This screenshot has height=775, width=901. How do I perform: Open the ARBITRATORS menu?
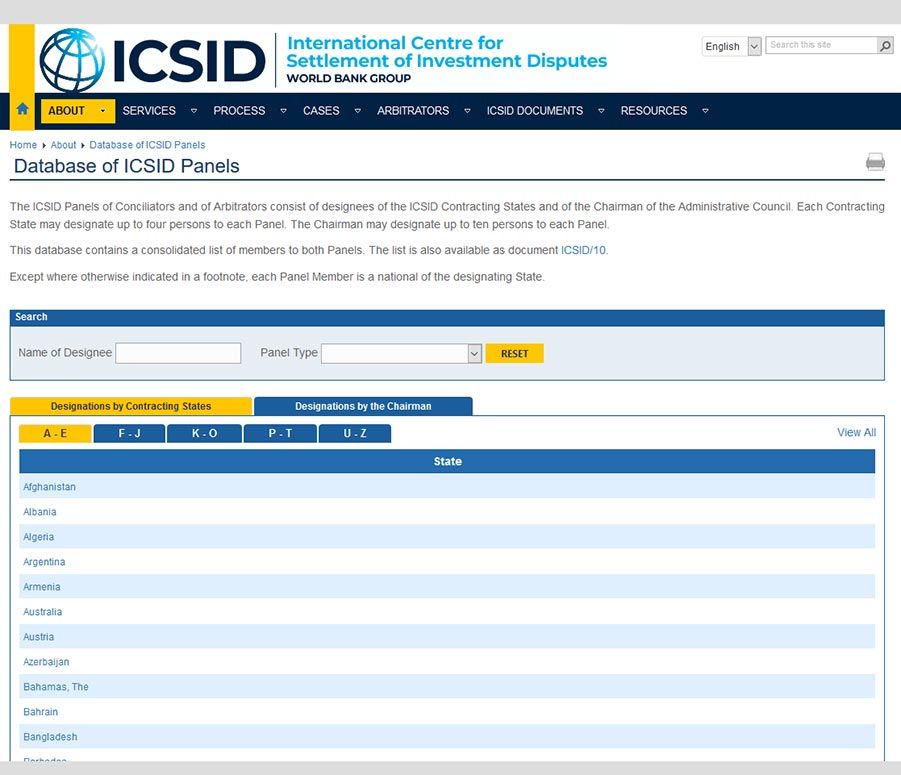coord(412,111)
